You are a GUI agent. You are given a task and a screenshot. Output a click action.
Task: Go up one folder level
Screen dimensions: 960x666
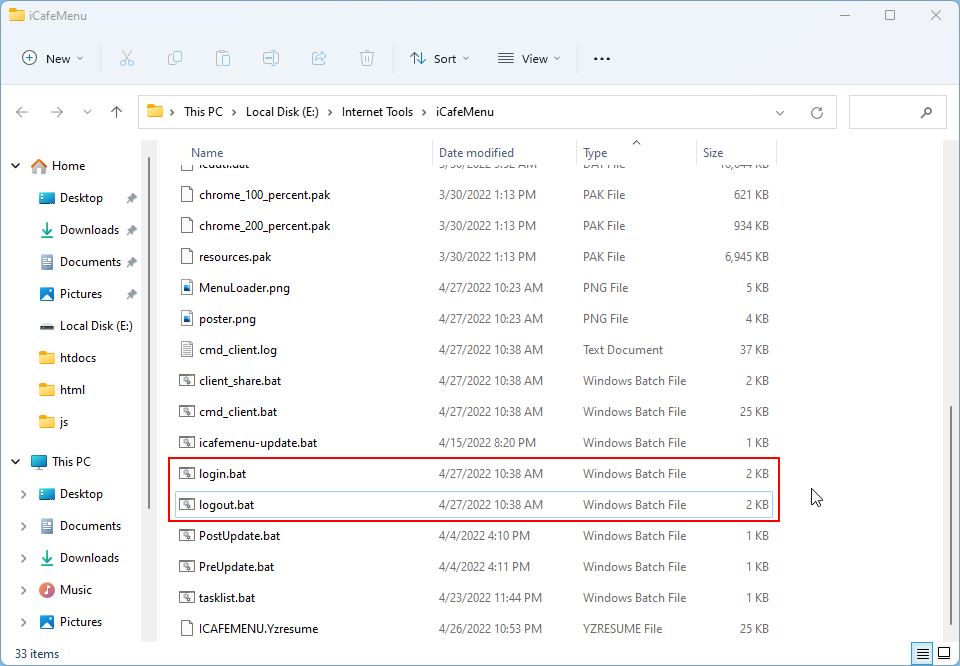pyautogui.click(x=116, y=112)
